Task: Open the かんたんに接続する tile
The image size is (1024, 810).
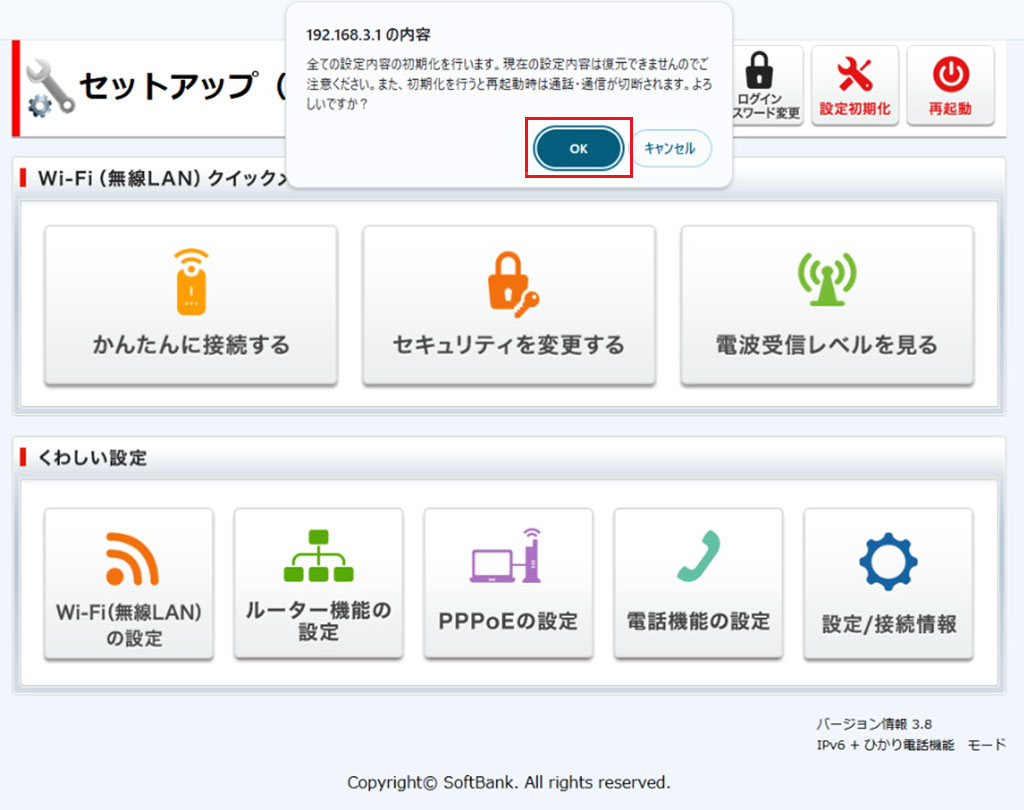Action: point(191,305)
